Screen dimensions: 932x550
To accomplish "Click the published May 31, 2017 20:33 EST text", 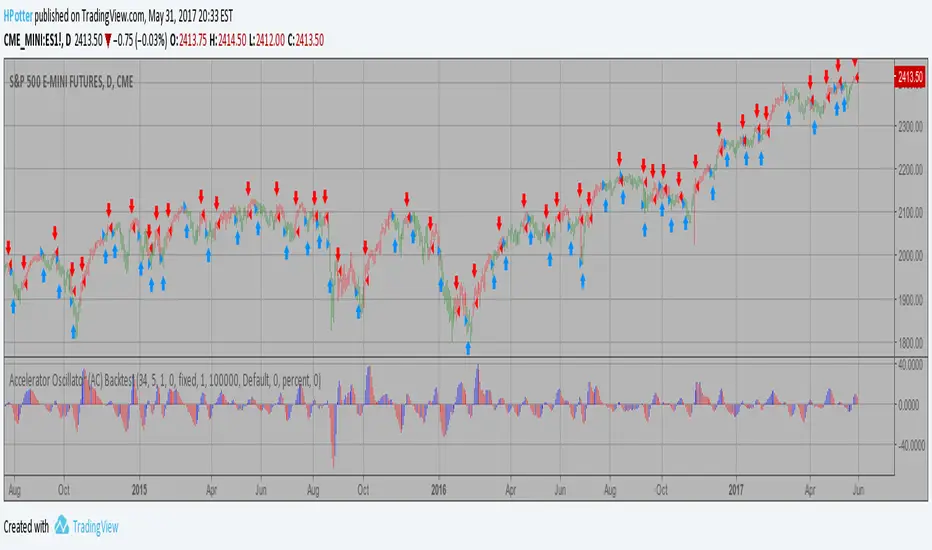I will 134,16.
